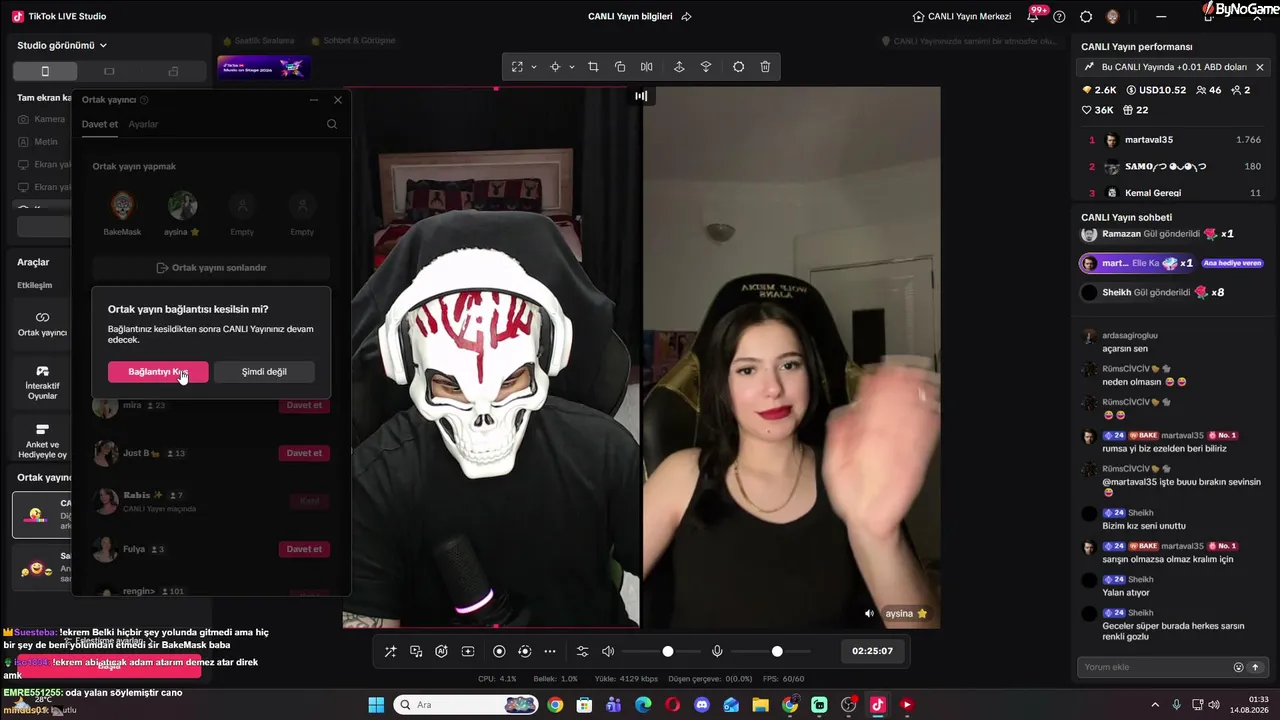Expand the Studio görünümü dropdown
Image resolution: width=1280 pixels, height=720 pixels.
(62, 45)
